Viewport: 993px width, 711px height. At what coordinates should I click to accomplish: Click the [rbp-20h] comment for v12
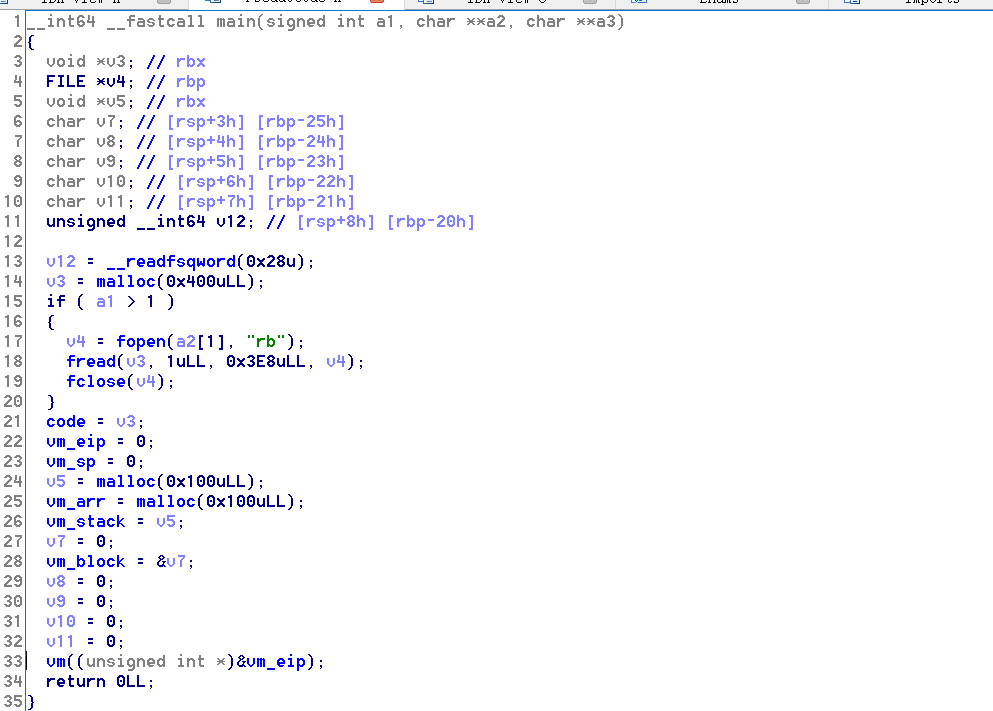pyautogui.click(x=431, y=222)
